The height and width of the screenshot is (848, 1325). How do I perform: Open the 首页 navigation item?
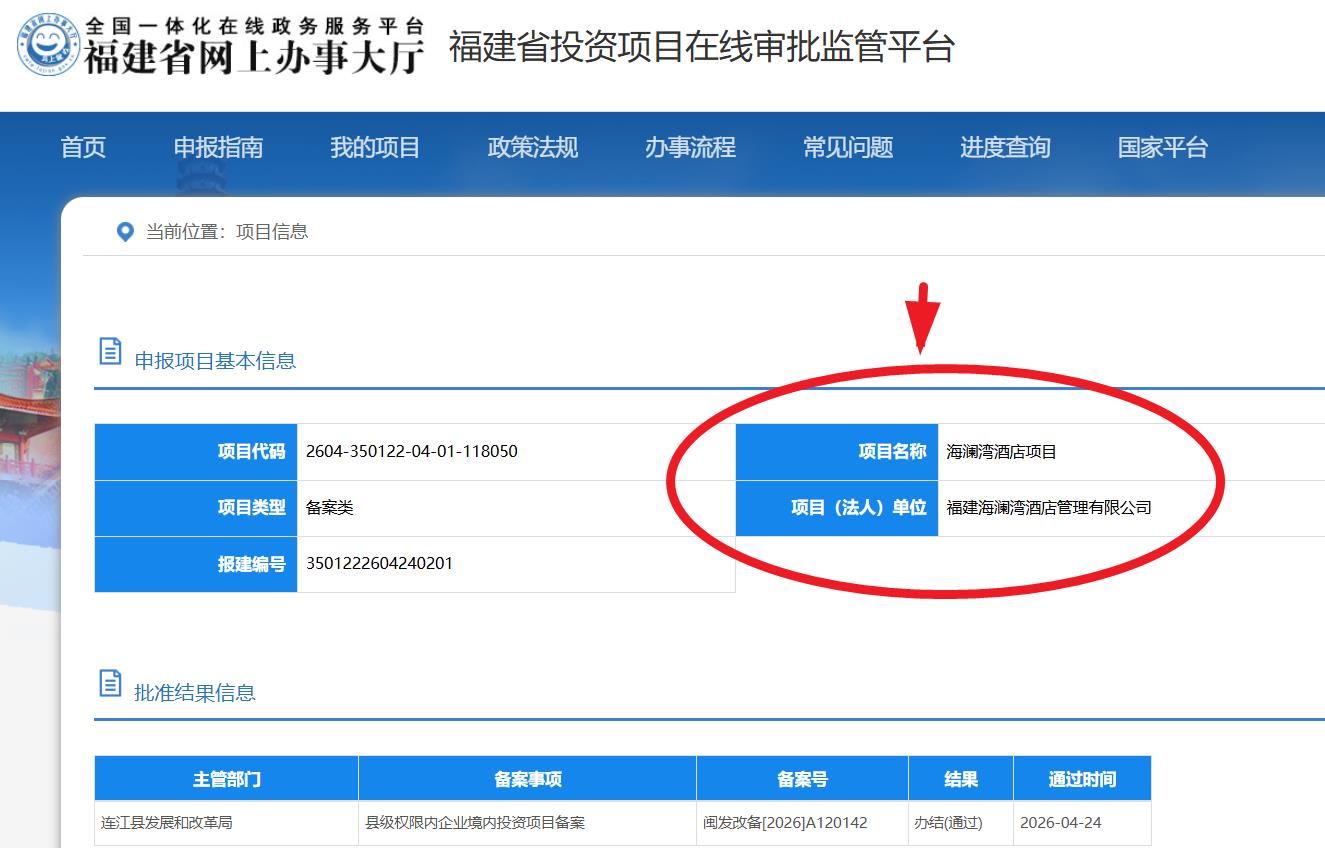83,148
